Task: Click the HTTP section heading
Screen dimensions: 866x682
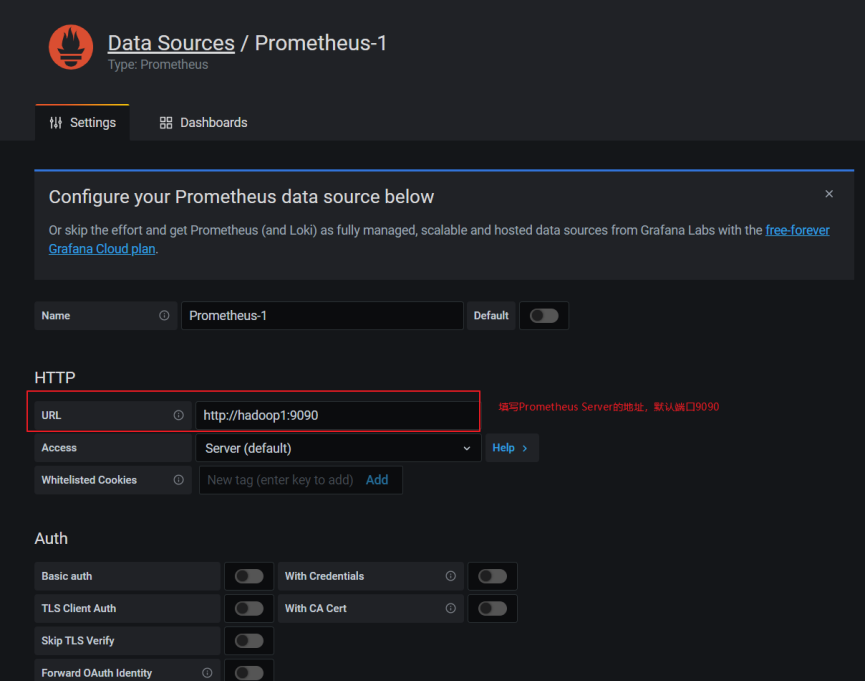Action: coord(55,378)
